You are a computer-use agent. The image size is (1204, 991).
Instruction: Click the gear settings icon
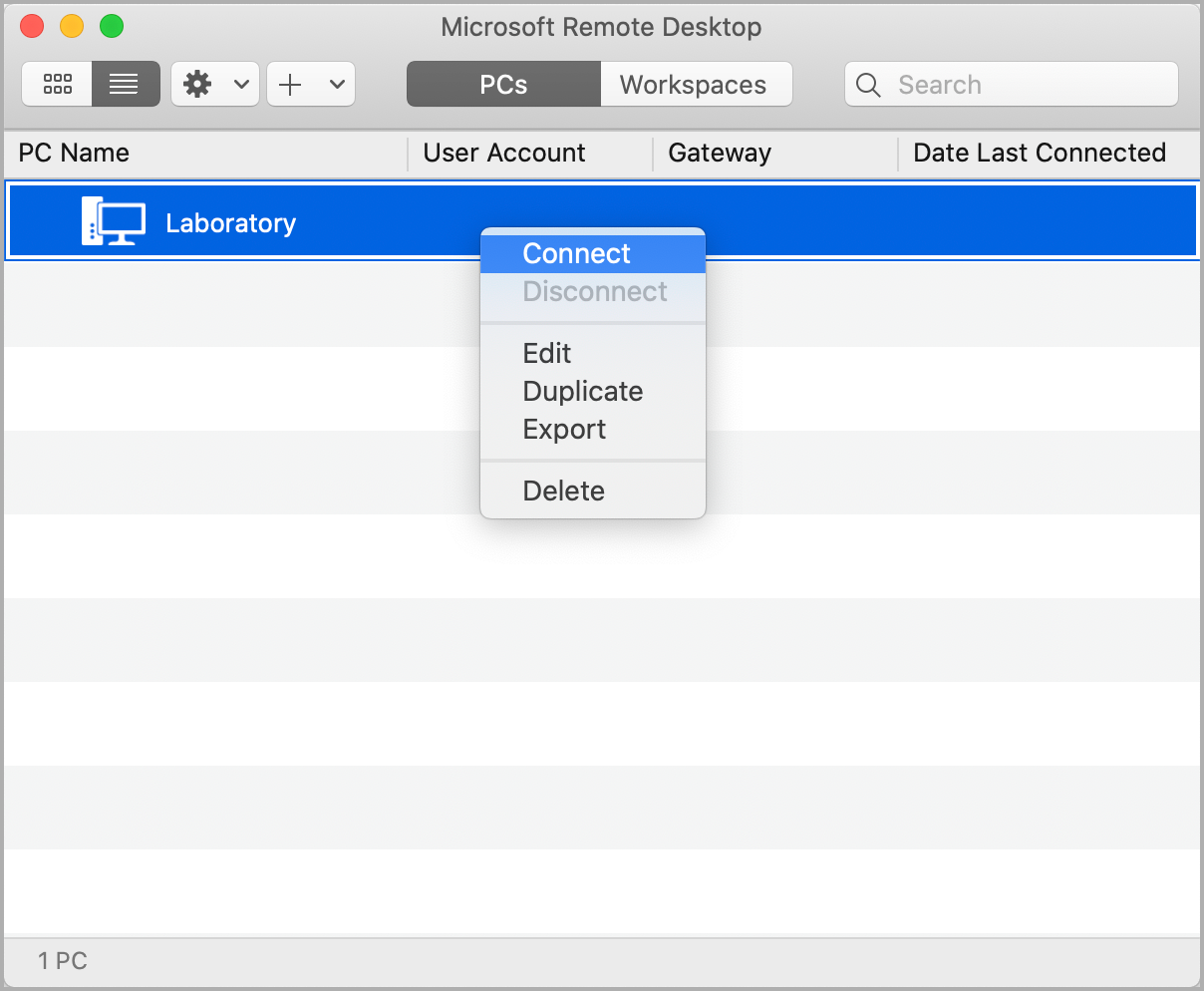(x=198, y=85)
